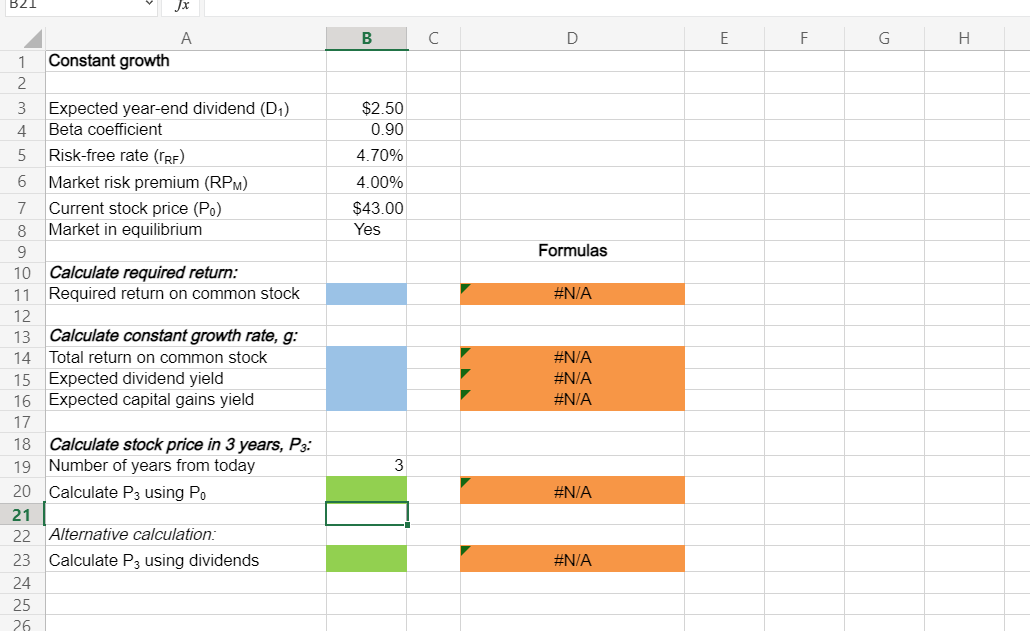Image resolution: width=1030 pixels, height=631 pixels.
Task: Click the Select All triangle above row 1
Action: (31, 38)
